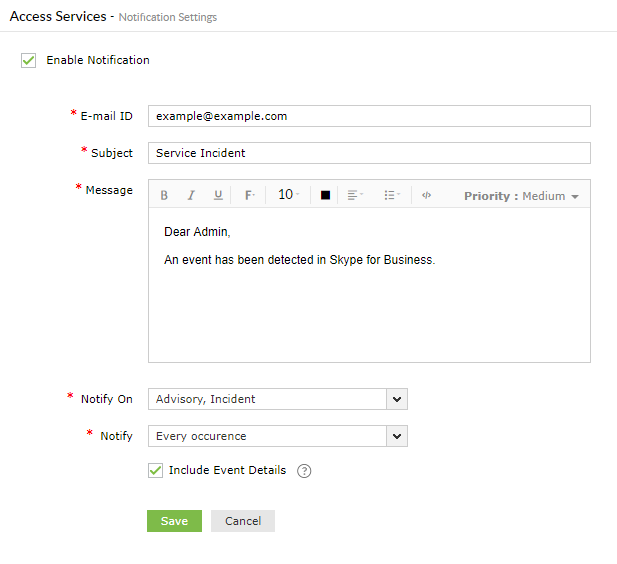Click the Save button

click(174, 521)
